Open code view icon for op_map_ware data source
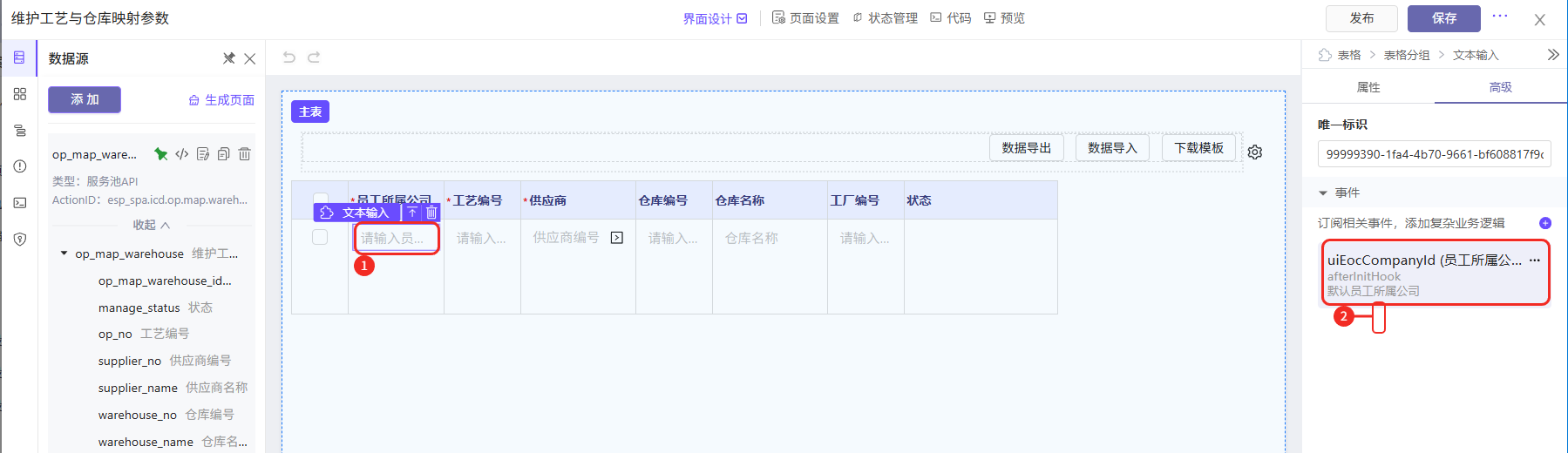Screen dimensions: 1568x453 (x=181, y=154)
